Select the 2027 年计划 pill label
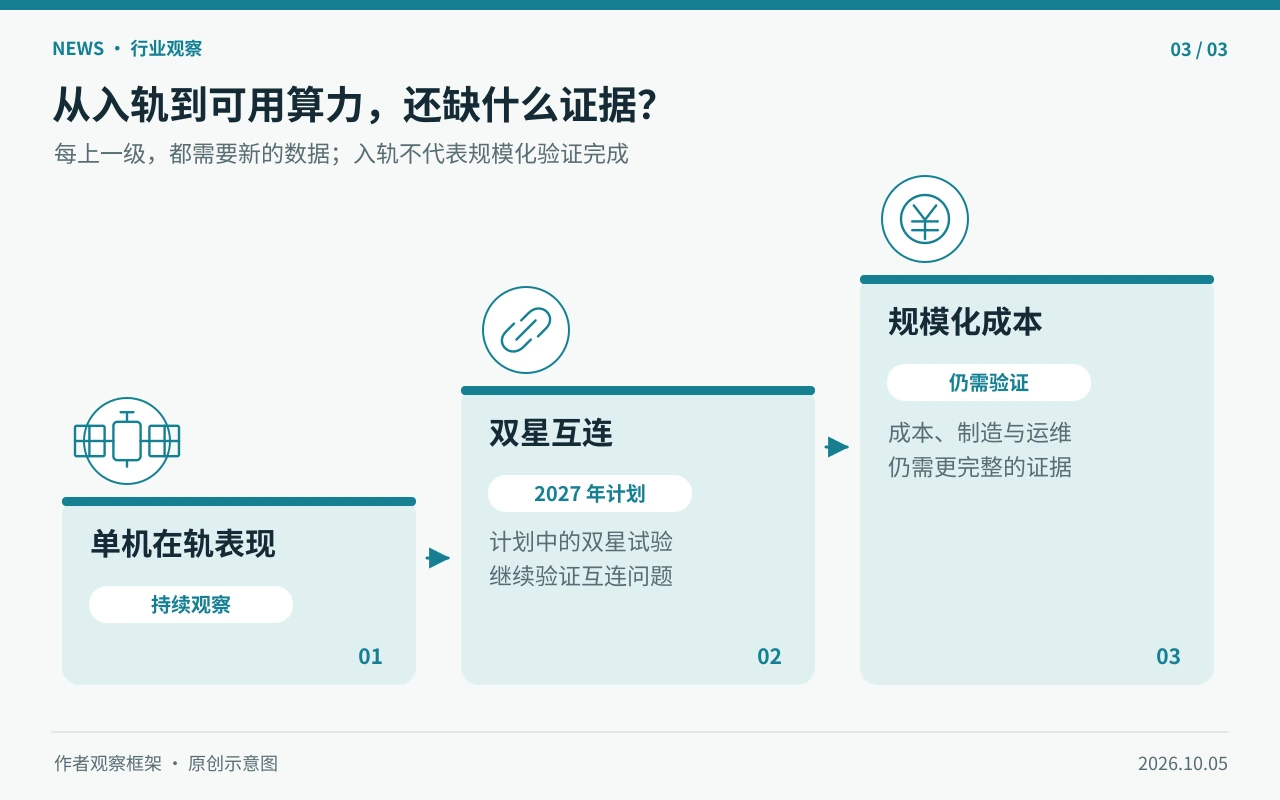This screenshot has height=800, width=1280. click(x=590, y=494)
